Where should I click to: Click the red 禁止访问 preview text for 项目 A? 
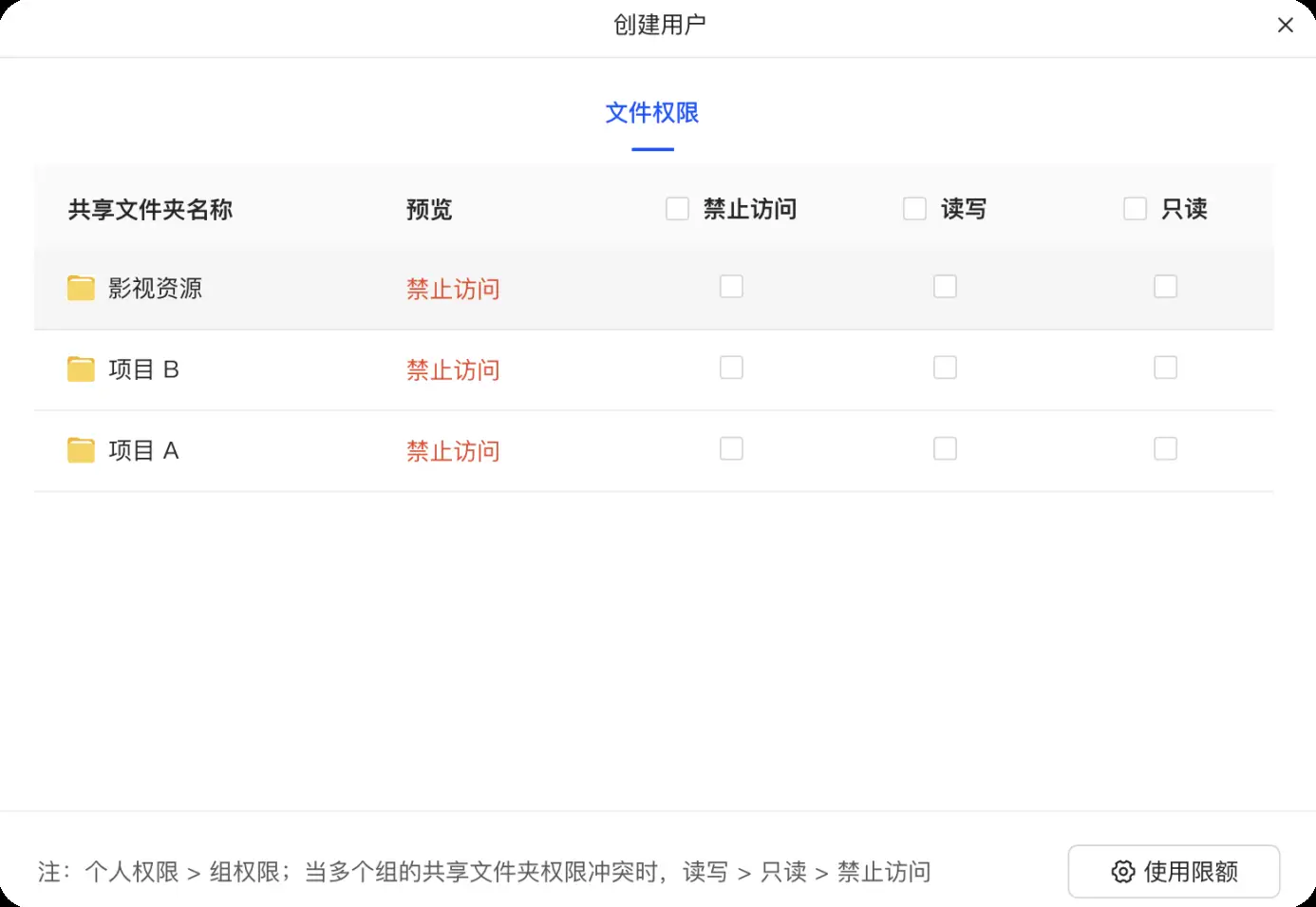pos(453,451)
